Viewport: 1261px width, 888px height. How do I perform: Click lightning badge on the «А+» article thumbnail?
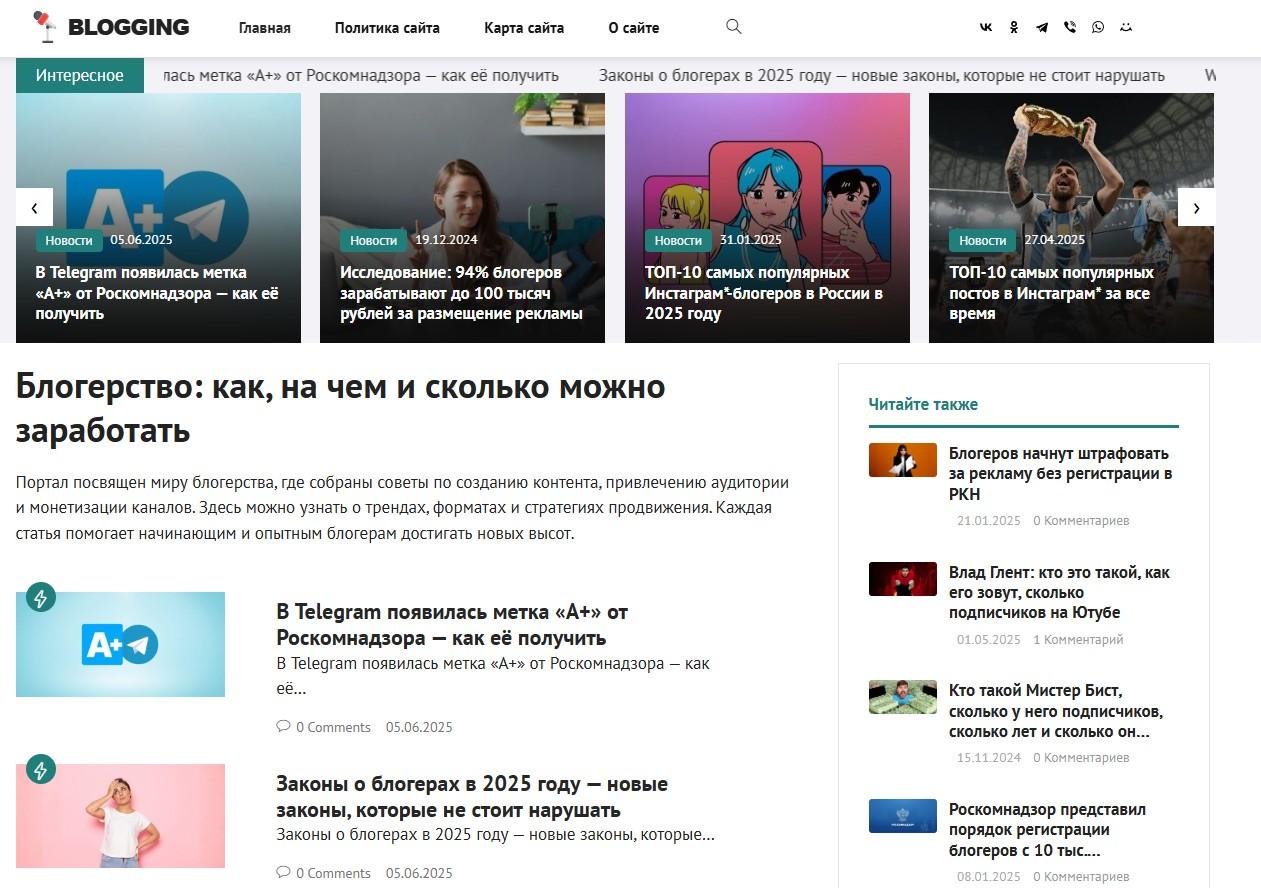click(x=41, y=598)
